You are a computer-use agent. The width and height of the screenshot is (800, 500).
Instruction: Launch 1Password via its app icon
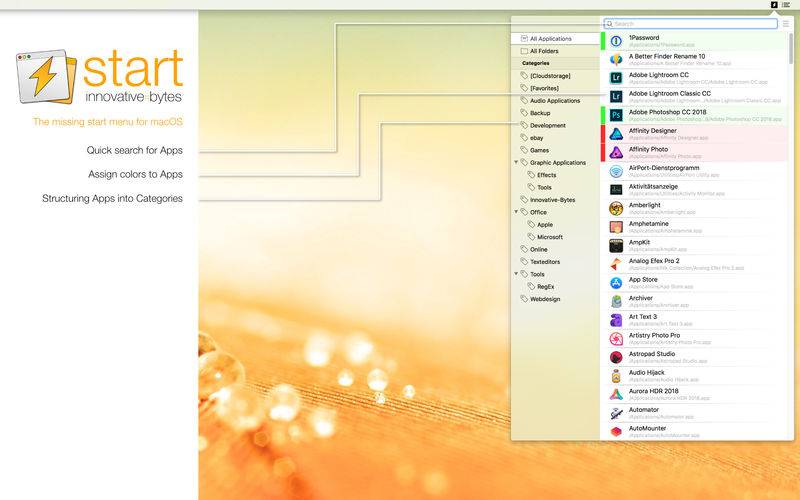point(616,41)
